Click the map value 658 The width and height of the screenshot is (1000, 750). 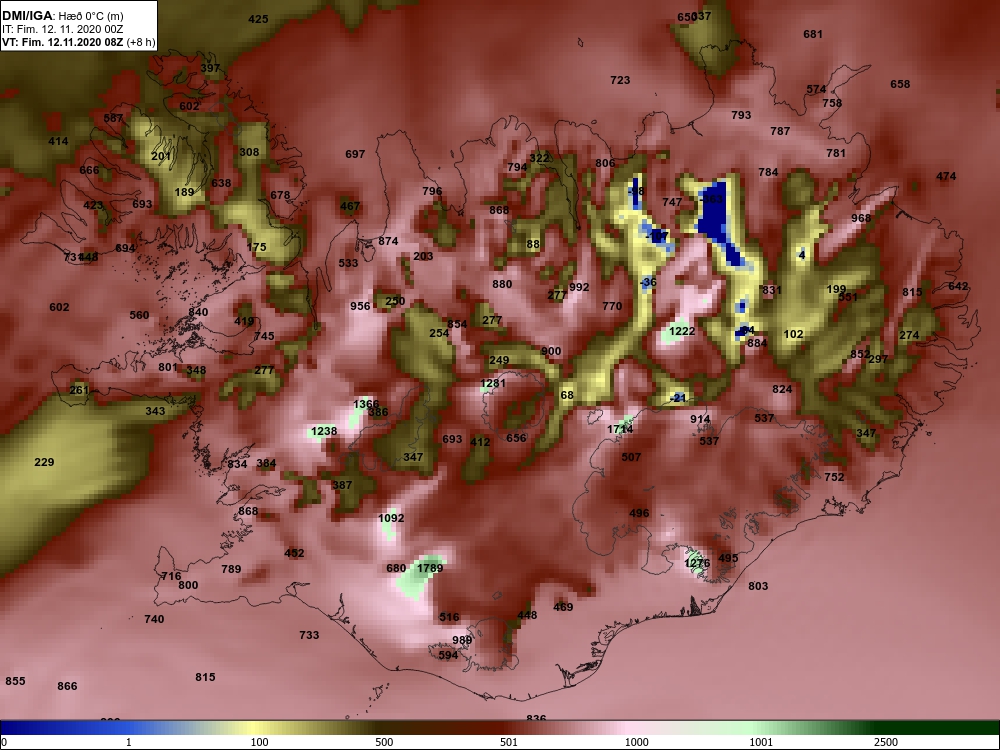900,84
